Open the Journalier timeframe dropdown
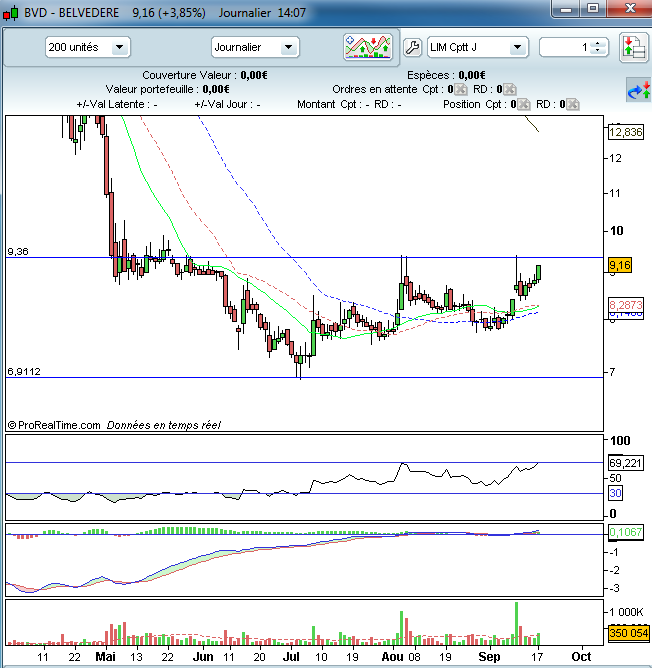652x668 pixels. tap(255, 47)
